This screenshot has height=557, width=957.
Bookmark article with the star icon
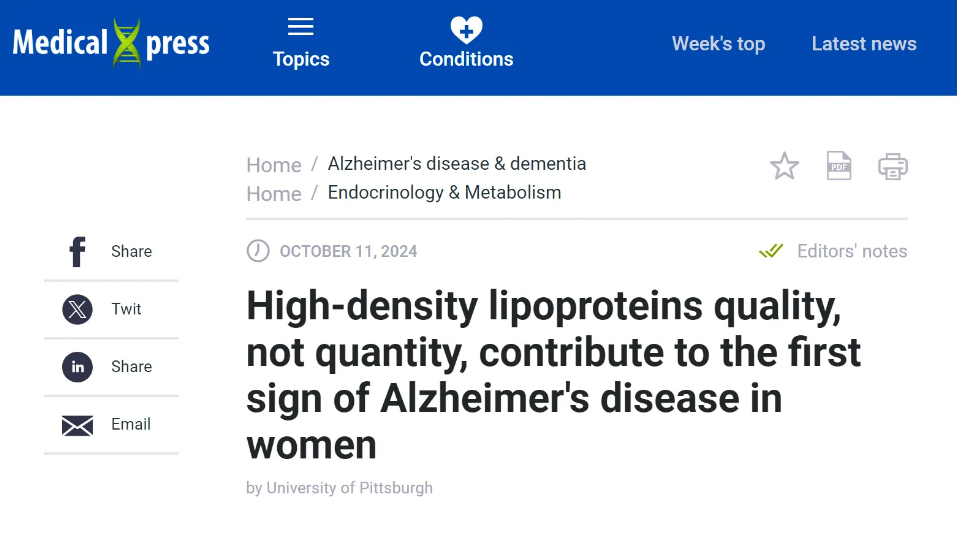[784, 166]
